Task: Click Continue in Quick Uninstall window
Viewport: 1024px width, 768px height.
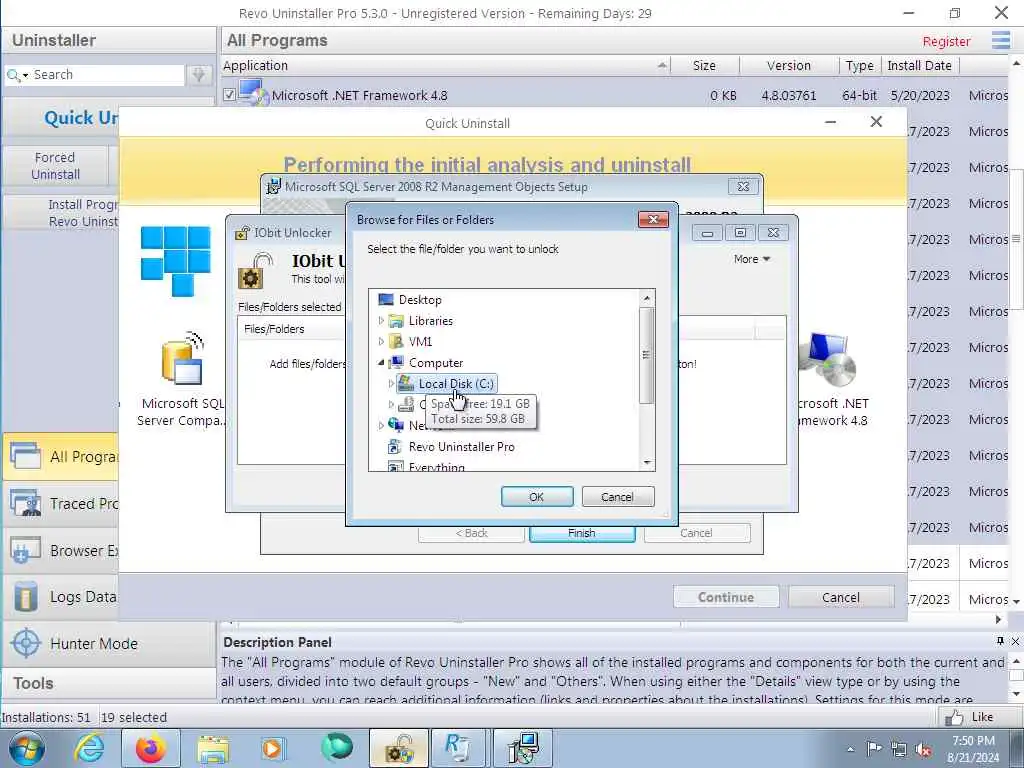Action: coord(726,597)
